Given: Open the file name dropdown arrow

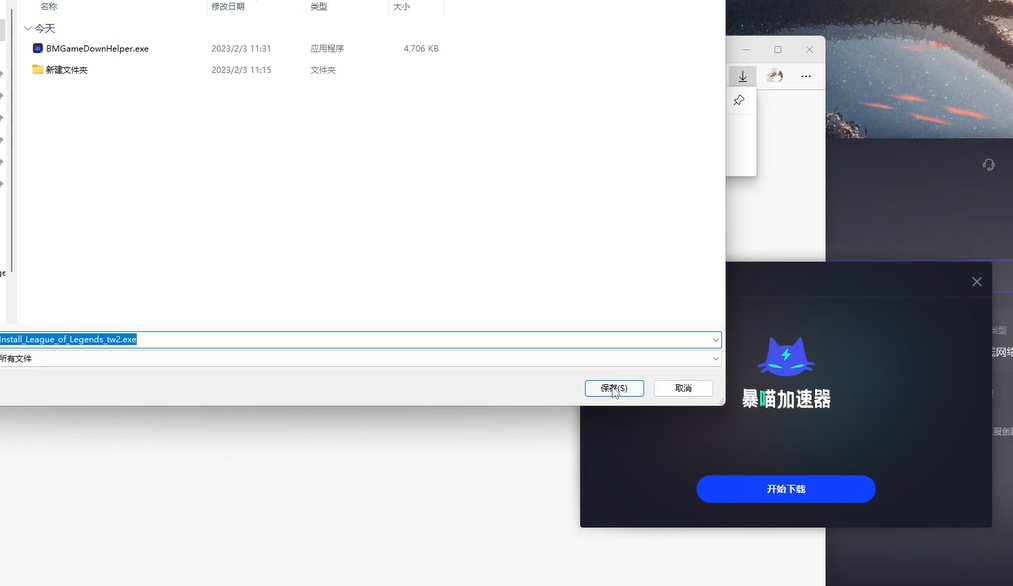Looking at the screenshot, I should pyautogui.click(x=715, y=340).
